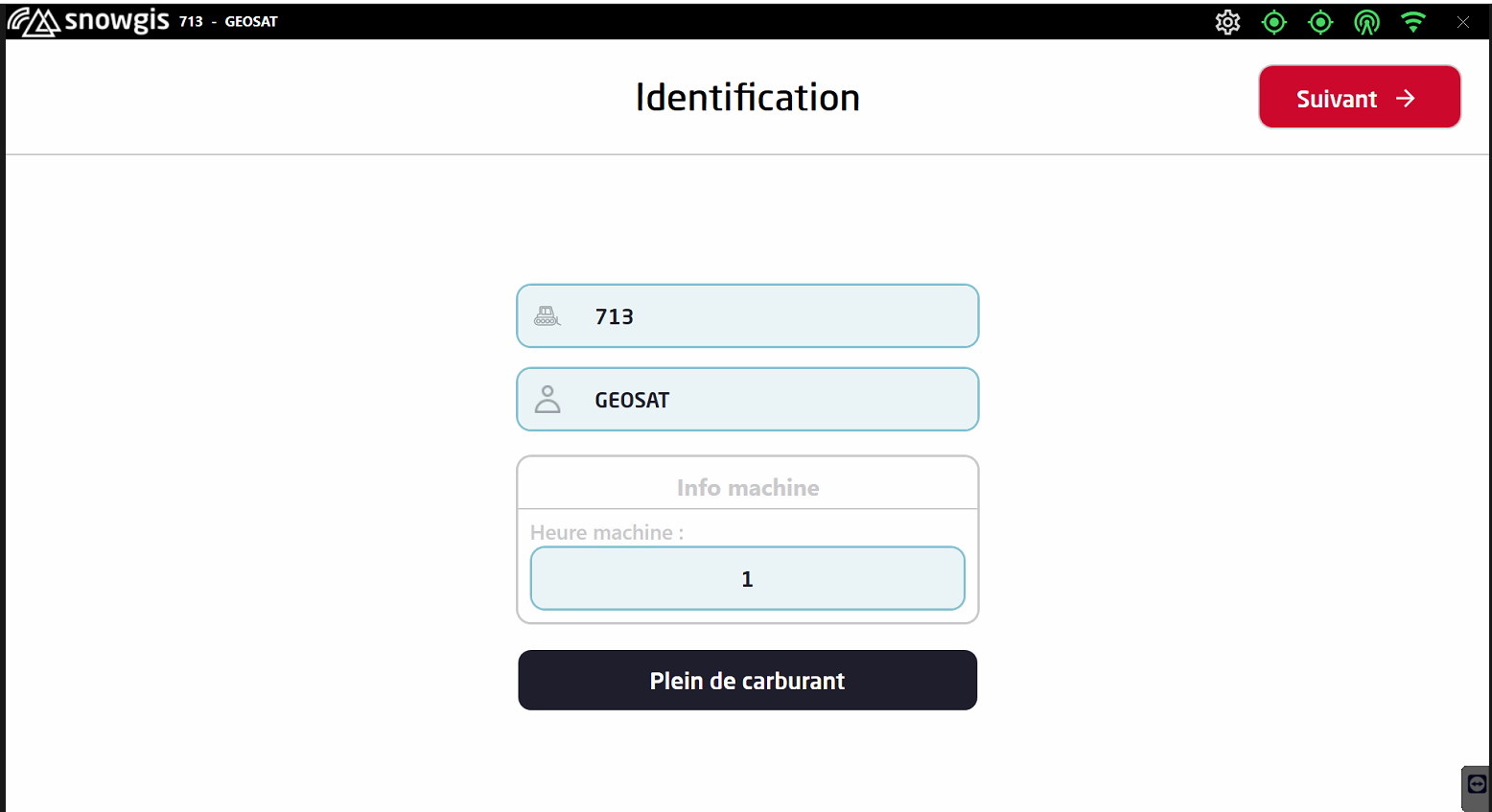Select the operator field showing GEOSAT
Screen dimensions: 1492x812
(767, 400)
